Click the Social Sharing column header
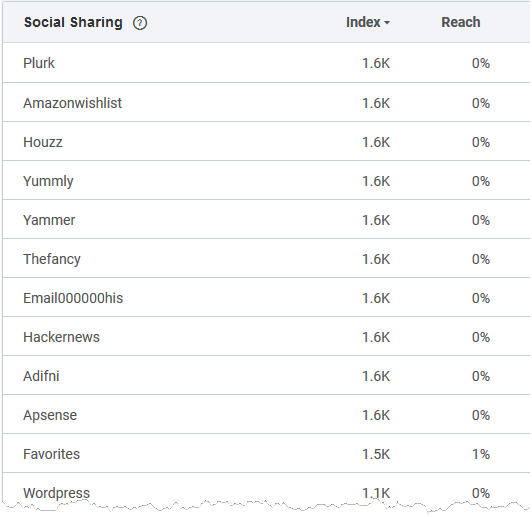Viewport: 532px width, 517px height. click(x=73, y=22)
